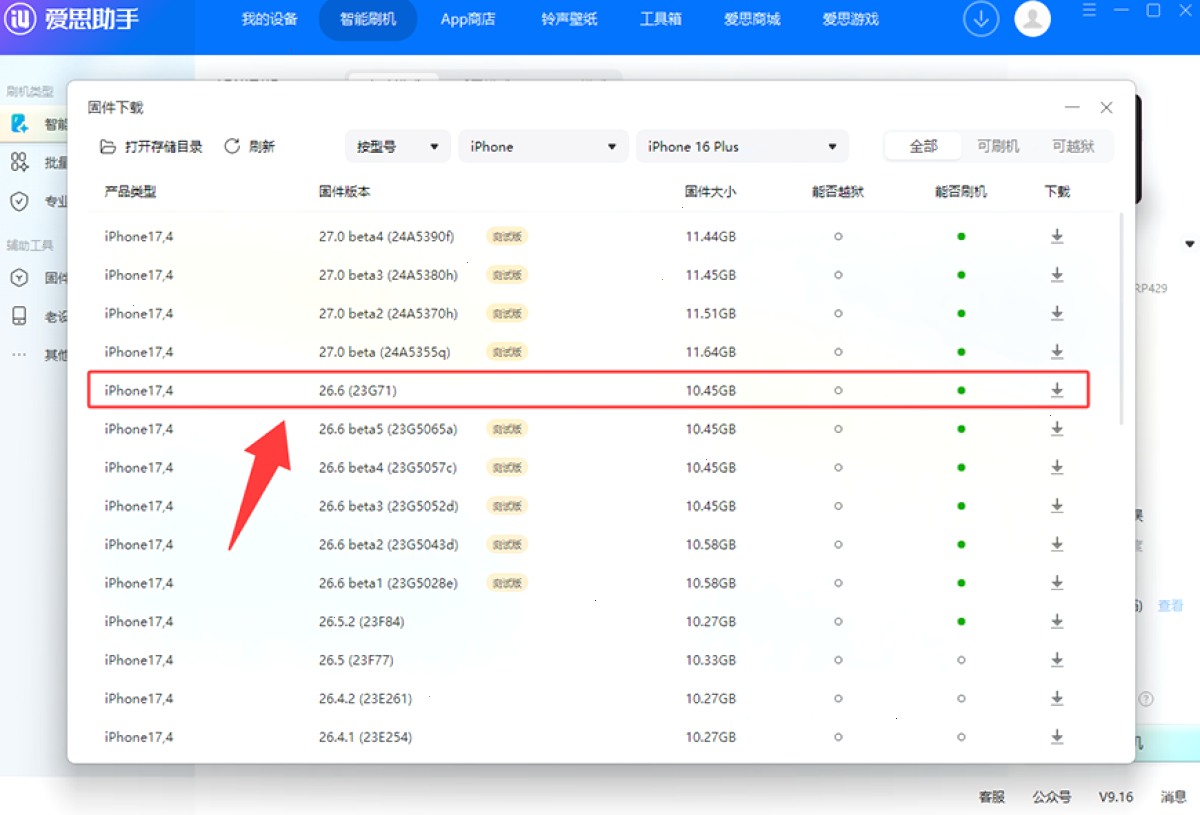Download the 27.0 beta3 (24A5380h) firmware
The height and width of the screenshot is (815, 1200).
coord(1057,275)
